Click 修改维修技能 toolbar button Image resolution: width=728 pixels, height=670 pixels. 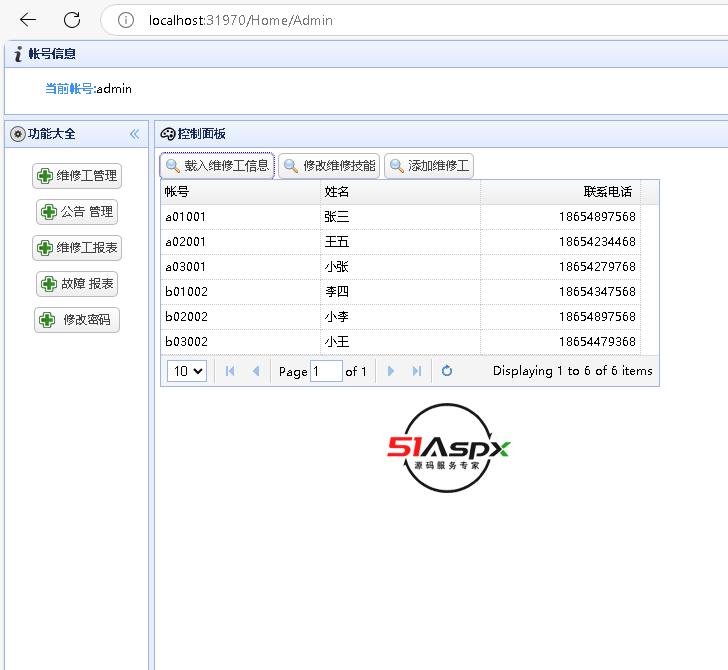pyautogui.click(x=329, y=166)
